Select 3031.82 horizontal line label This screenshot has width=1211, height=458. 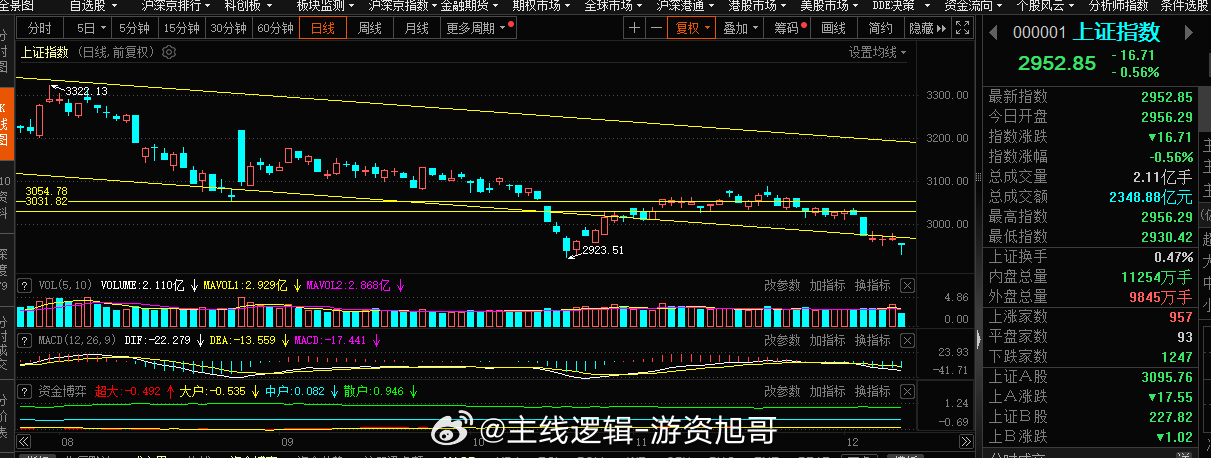(46, 201)
